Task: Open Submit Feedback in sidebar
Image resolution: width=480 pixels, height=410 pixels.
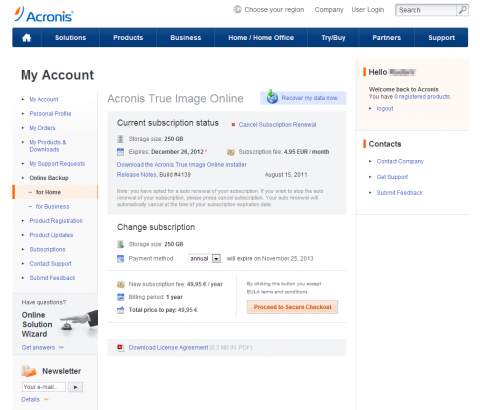Action: click(52, 278)
